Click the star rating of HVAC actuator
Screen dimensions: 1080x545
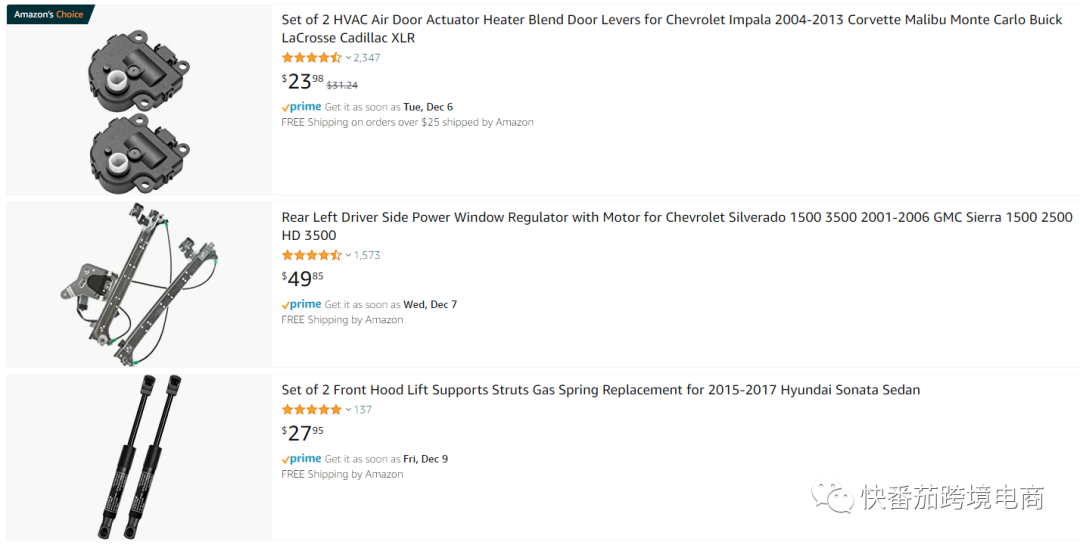pyautogui.click(x=311, y=58)
